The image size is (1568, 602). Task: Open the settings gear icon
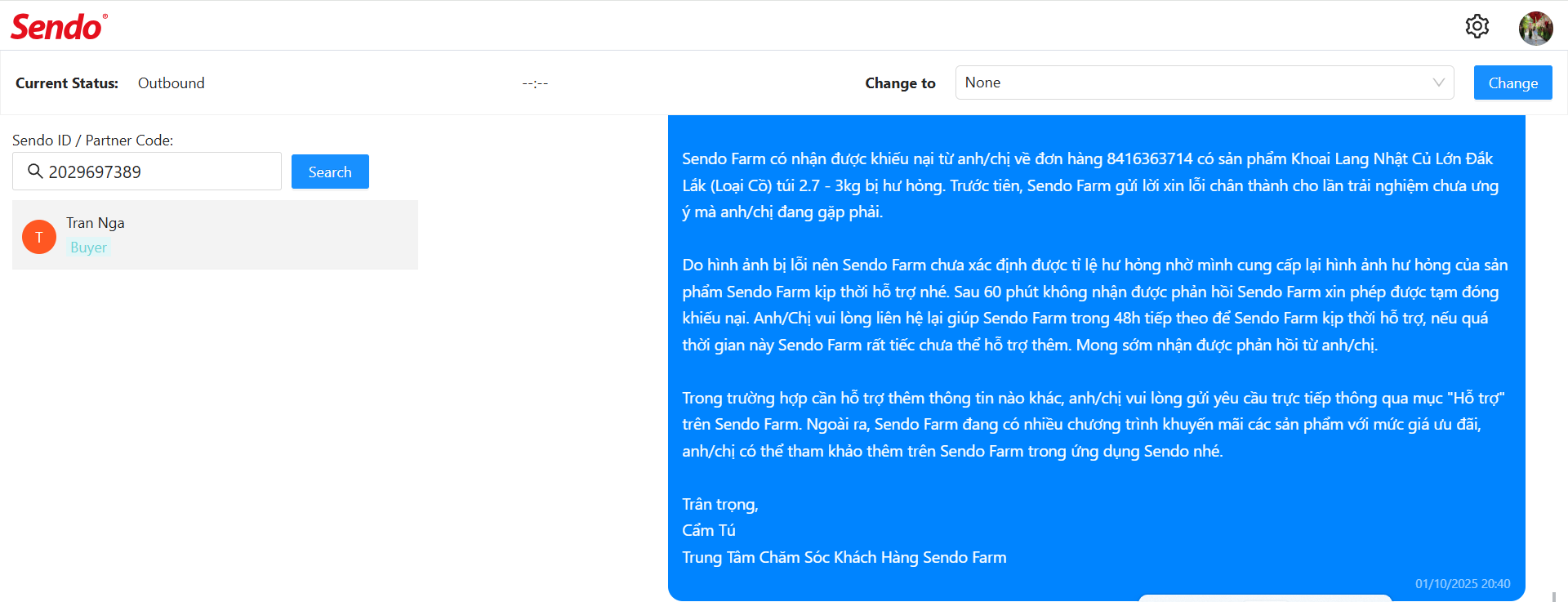[x=1477, y=26]
